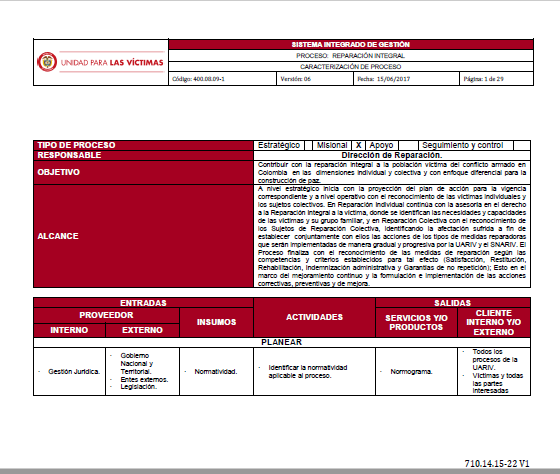Screen dimensions: 560x474
Task: Select the 'Apoyo' process type cell
Action: click(x=381, y=145)
